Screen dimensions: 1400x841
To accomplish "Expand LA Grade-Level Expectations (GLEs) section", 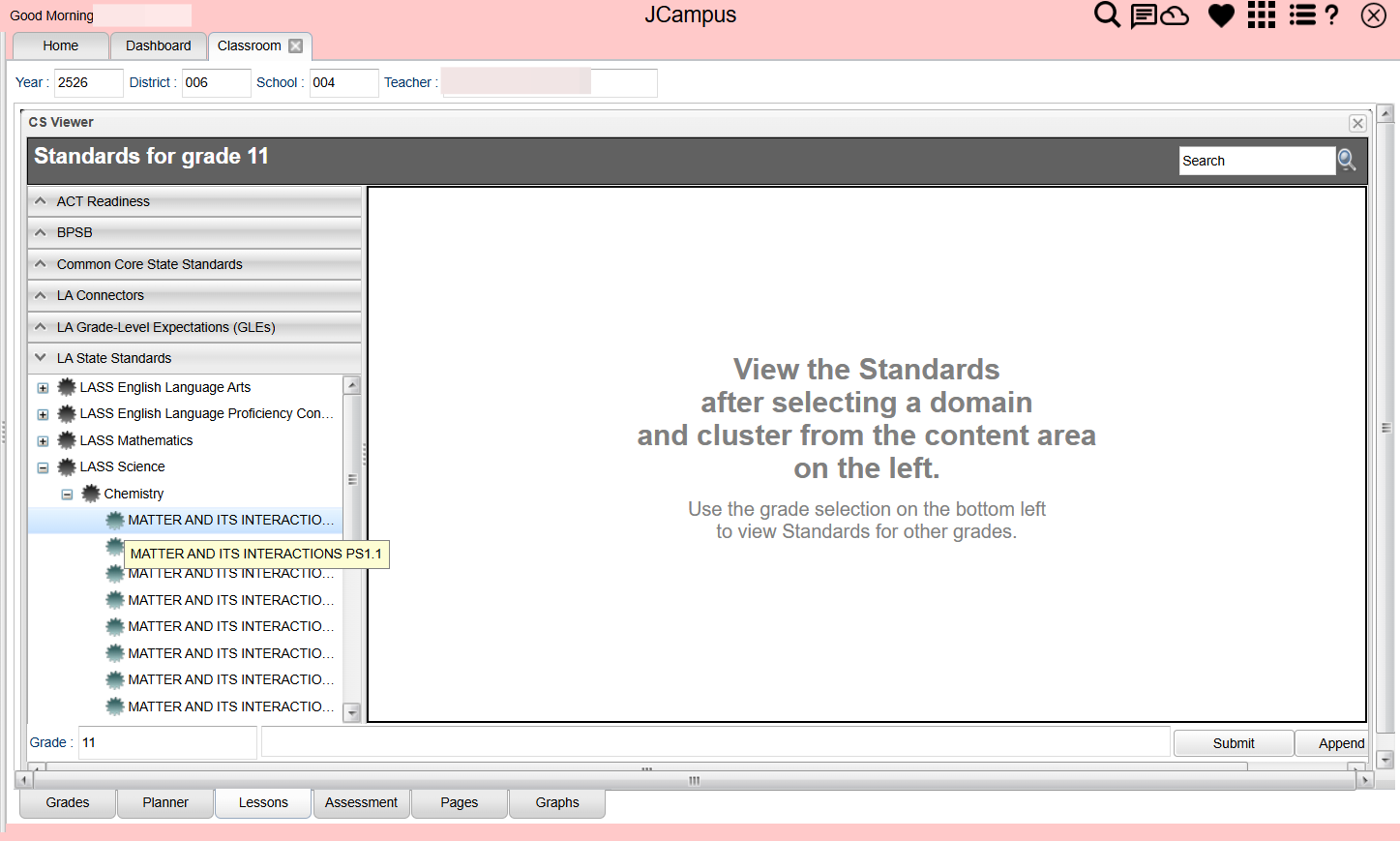I will click(194, 327).
